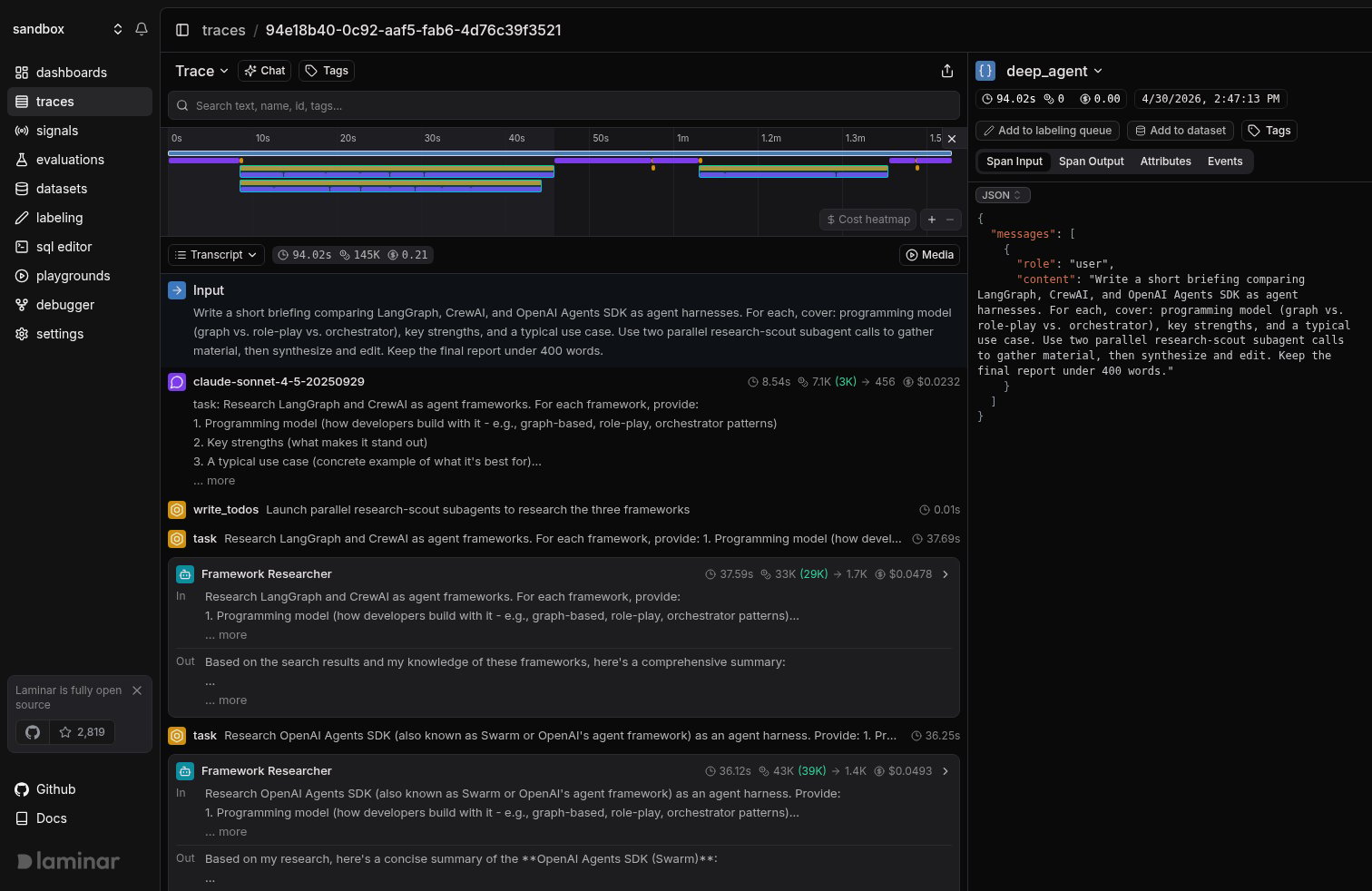Click the 2,819 stars button
1372x891 pixels.
click(82, 732)
